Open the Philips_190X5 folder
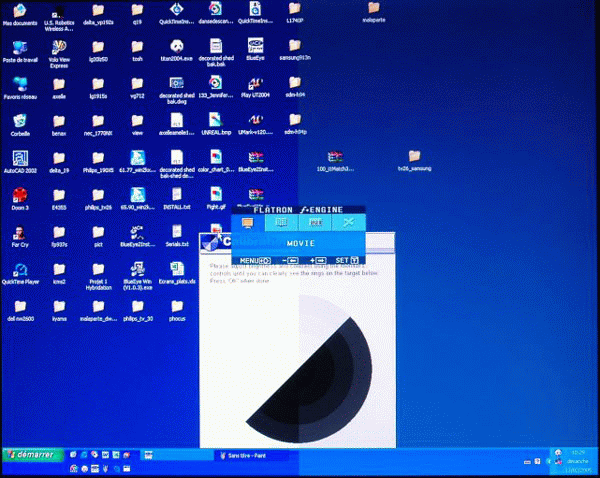 point(98,163)
